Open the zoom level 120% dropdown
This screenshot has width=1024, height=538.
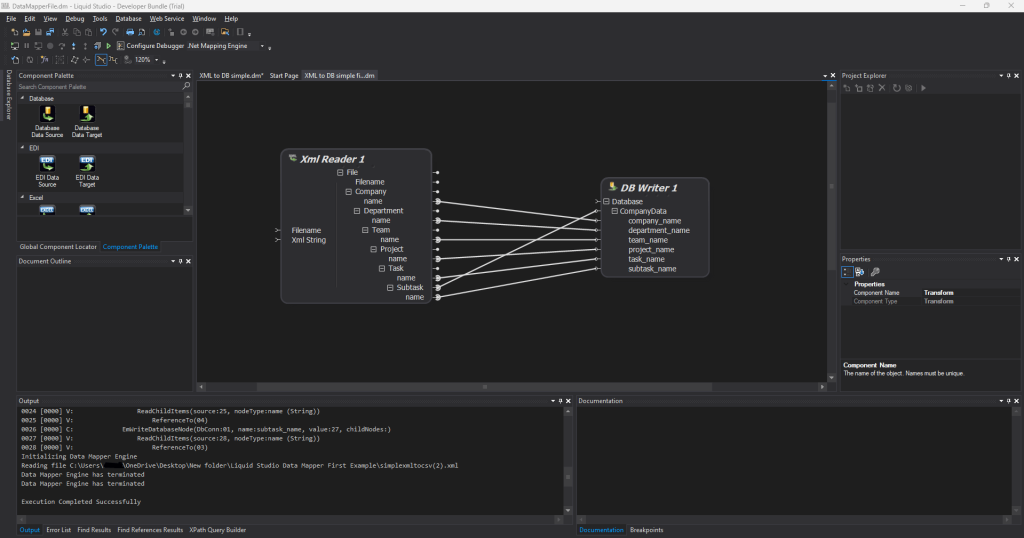tap(156, 60)
